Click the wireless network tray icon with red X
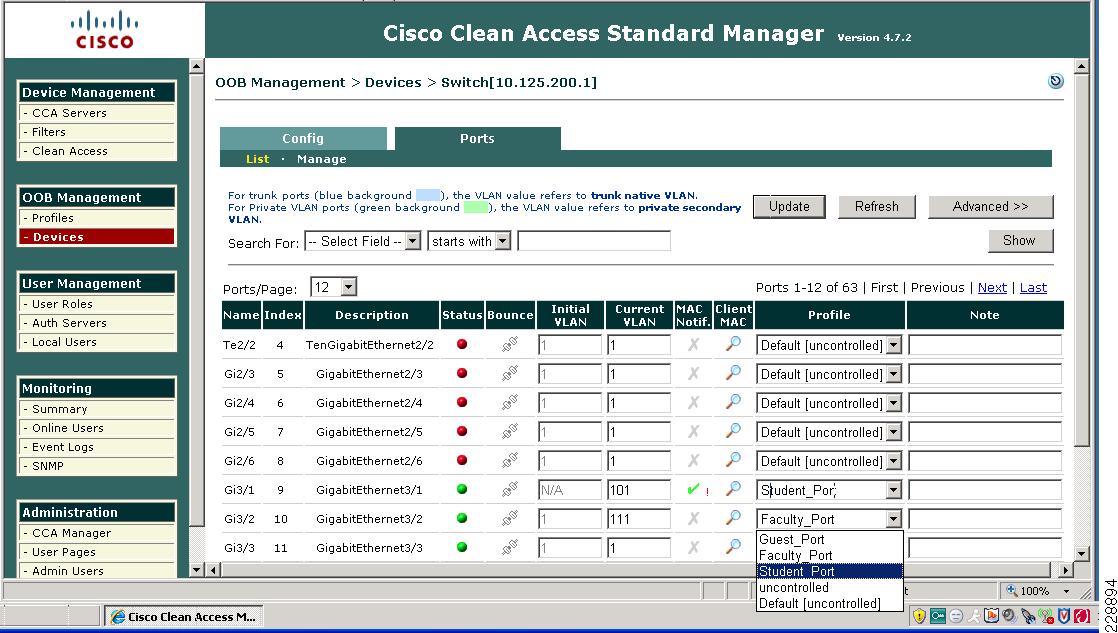 [1045, 616]
